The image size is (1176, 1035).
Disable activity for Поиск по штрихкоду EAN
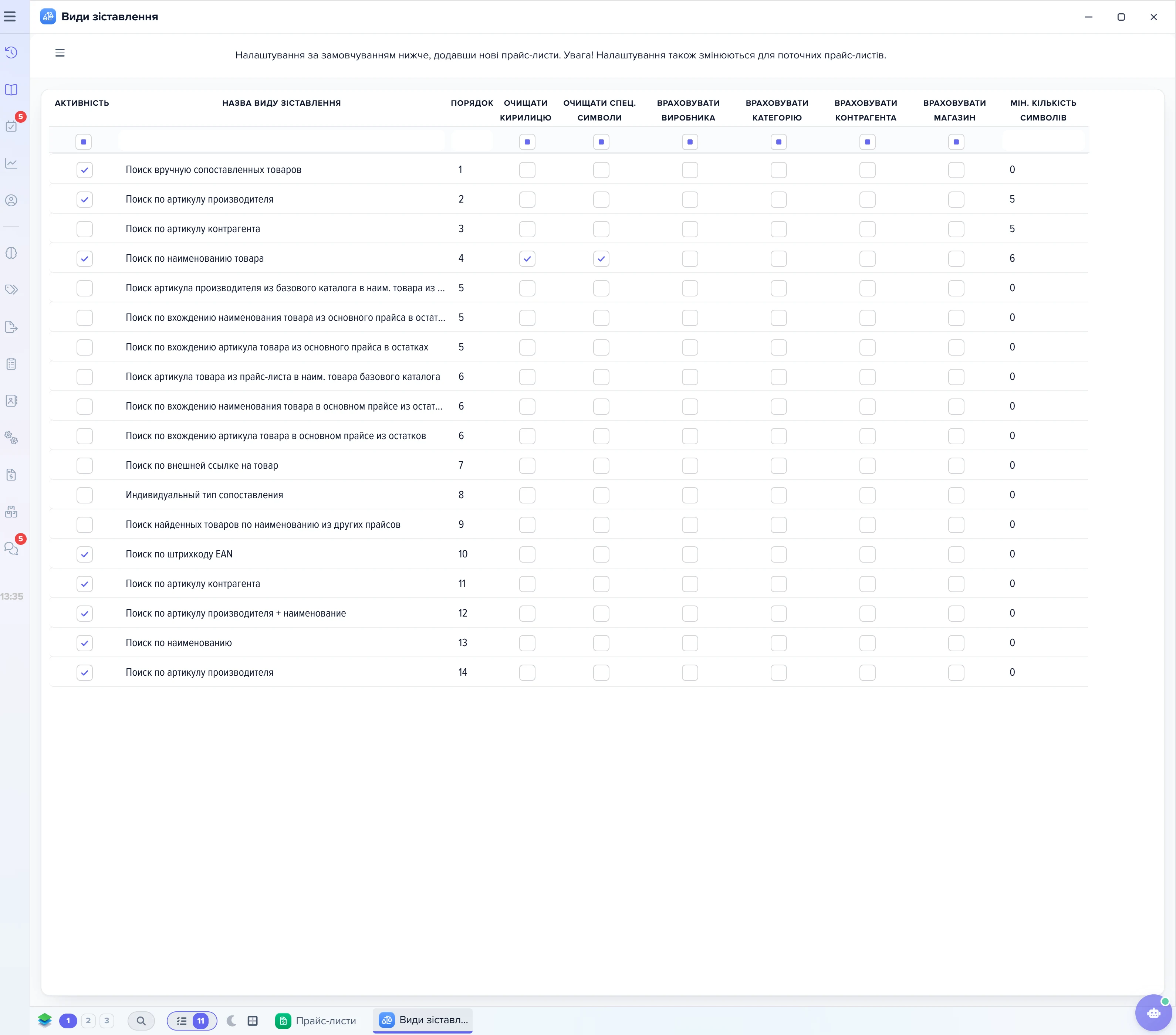tap(85, 554)
